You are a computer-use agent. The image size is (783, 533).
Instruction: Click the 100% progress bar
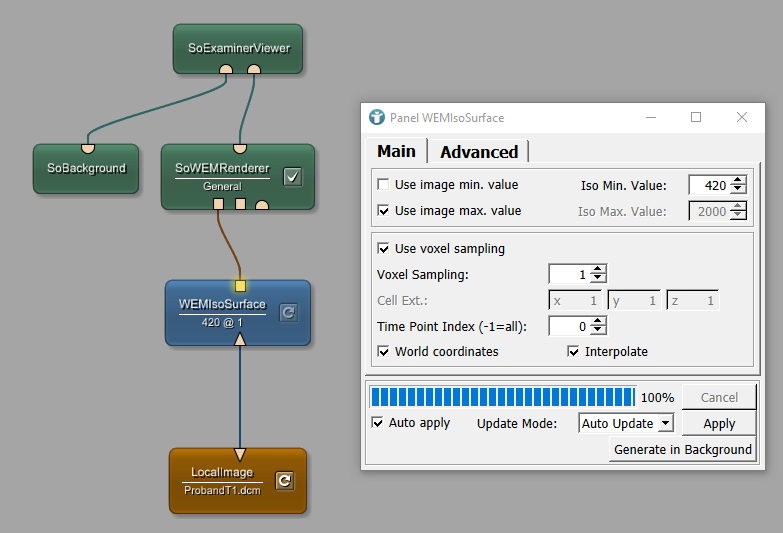tap(502, 397)
